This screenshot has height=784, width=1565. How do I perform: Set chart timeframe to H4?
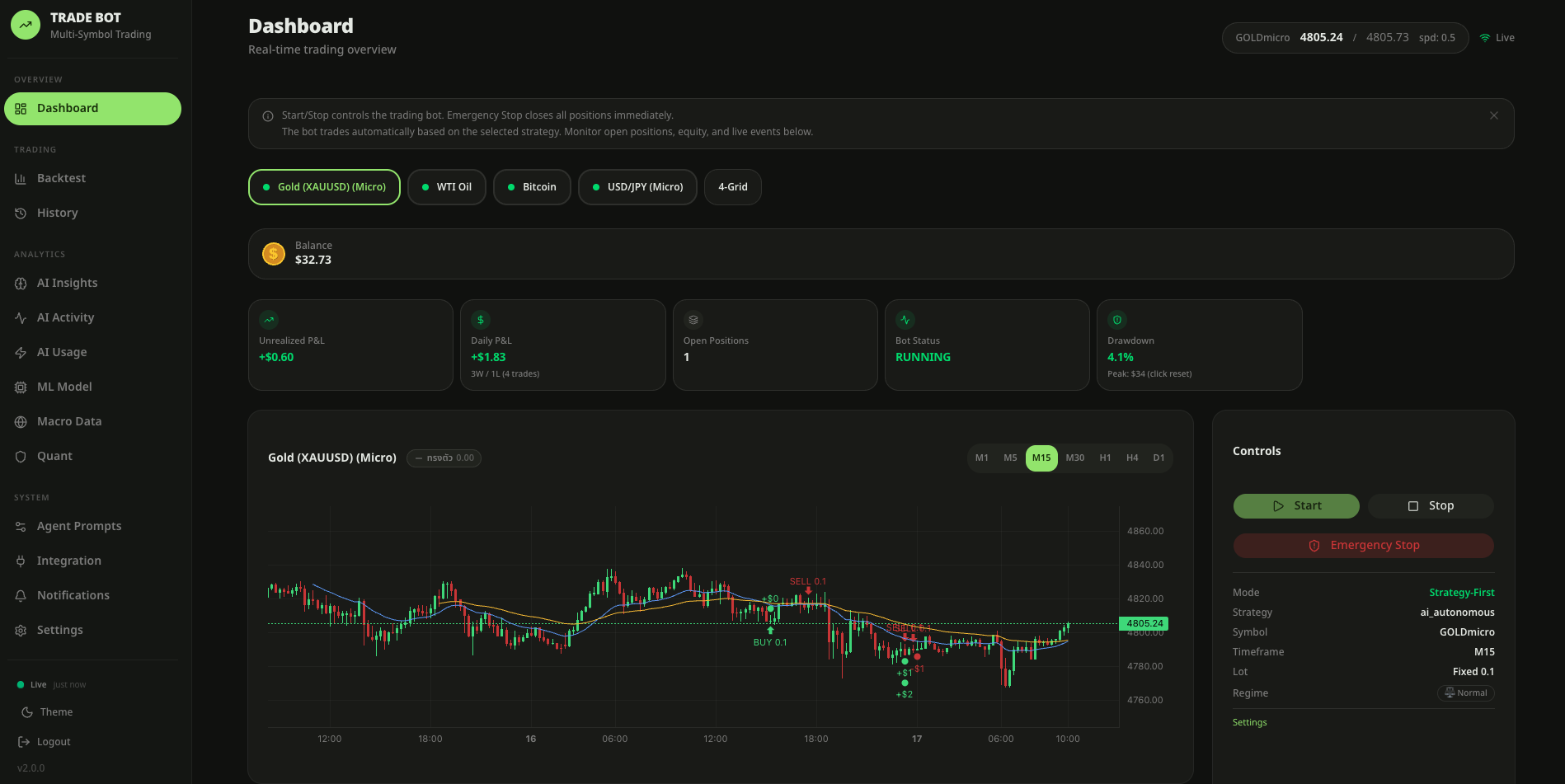(1132, 458)
